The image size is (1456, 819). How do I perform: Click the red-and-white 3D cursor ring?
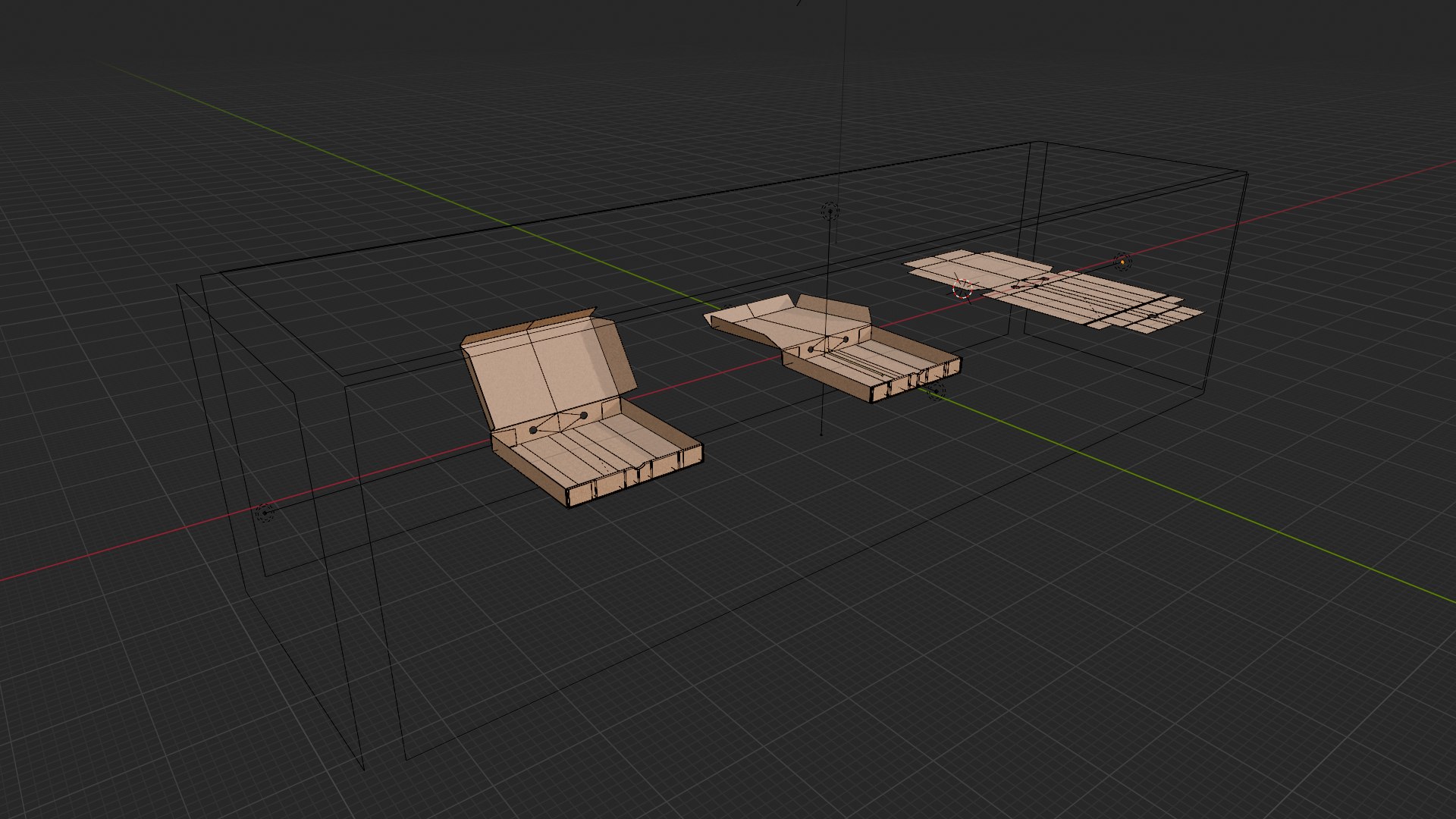click(x=962, y=288)
